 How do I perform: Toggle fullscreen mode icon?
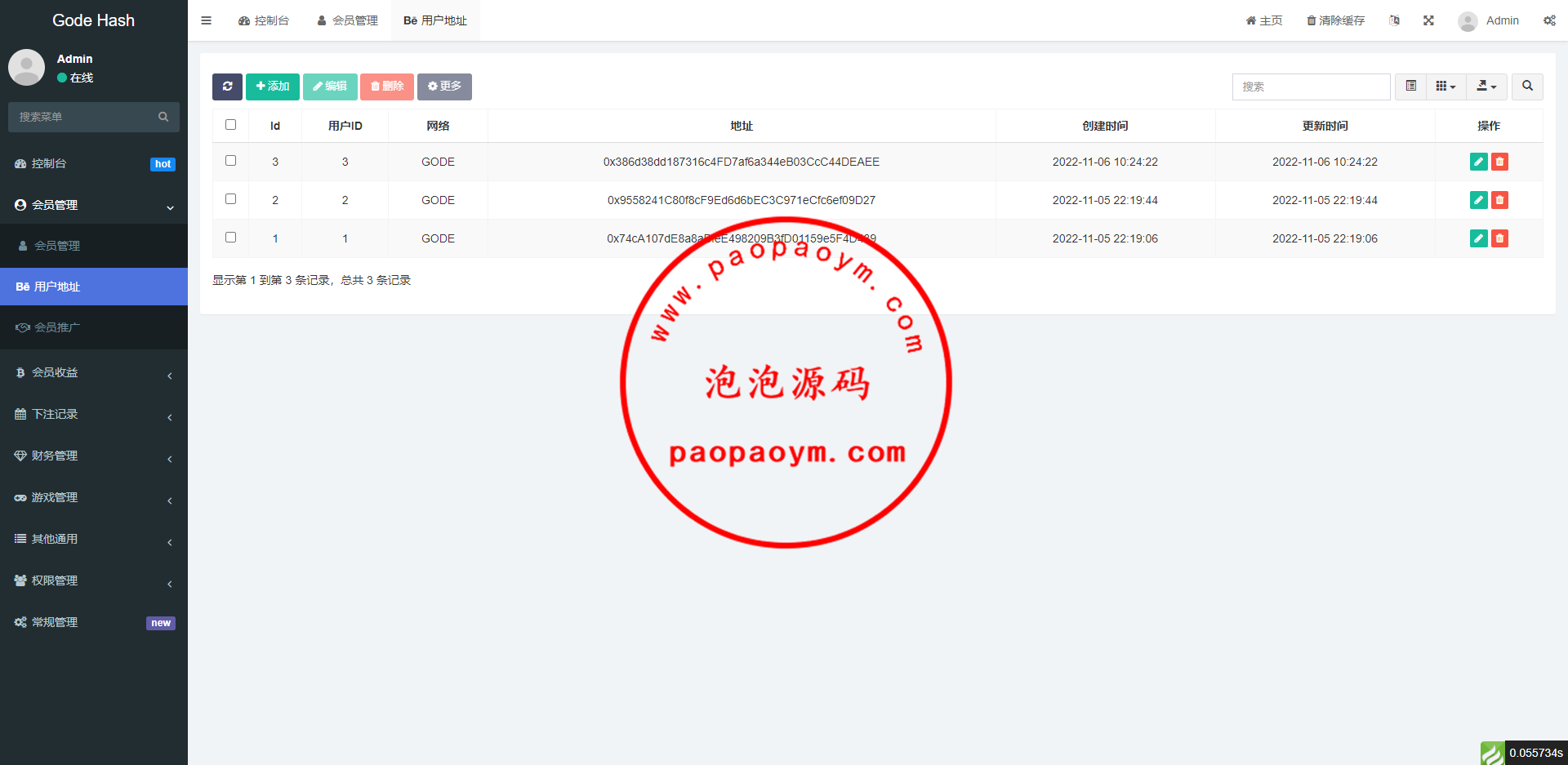coord(1428,20)
